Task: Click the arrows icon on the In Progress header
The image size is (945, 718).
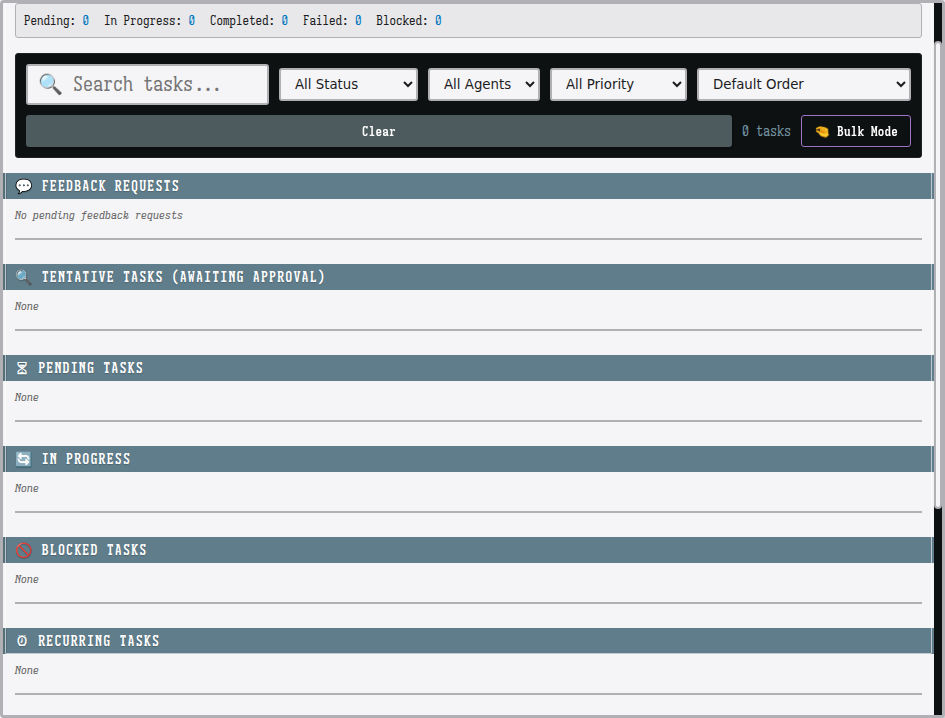Action: point(23,458)
